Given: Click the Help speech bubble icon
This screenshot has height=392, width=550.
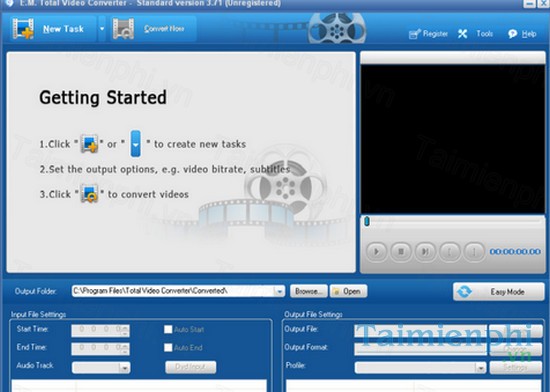Looking at the screenshot, I should 512,34.
